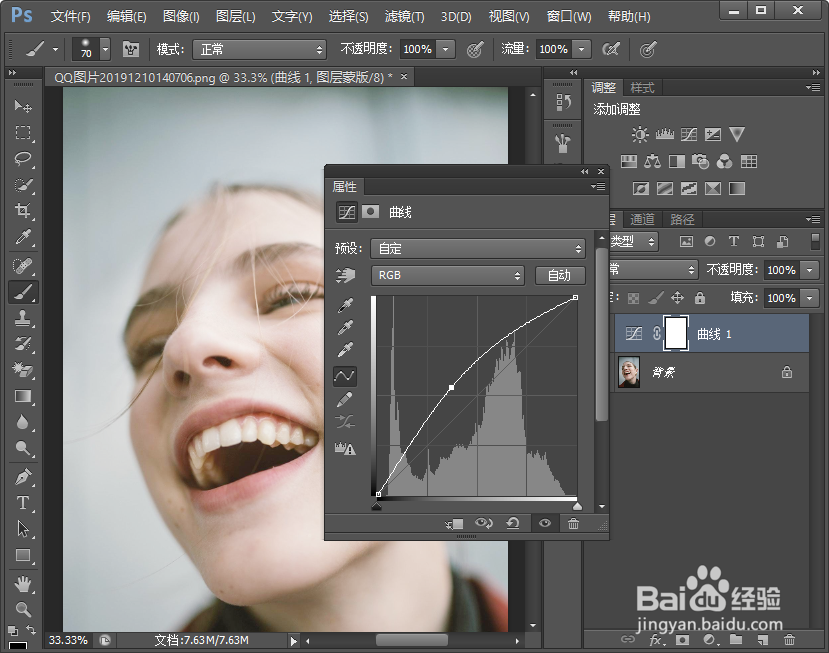Toggle curves adjustment visibility eye in Properties
This screenshot has height=653, width=829.
point(545,523)
